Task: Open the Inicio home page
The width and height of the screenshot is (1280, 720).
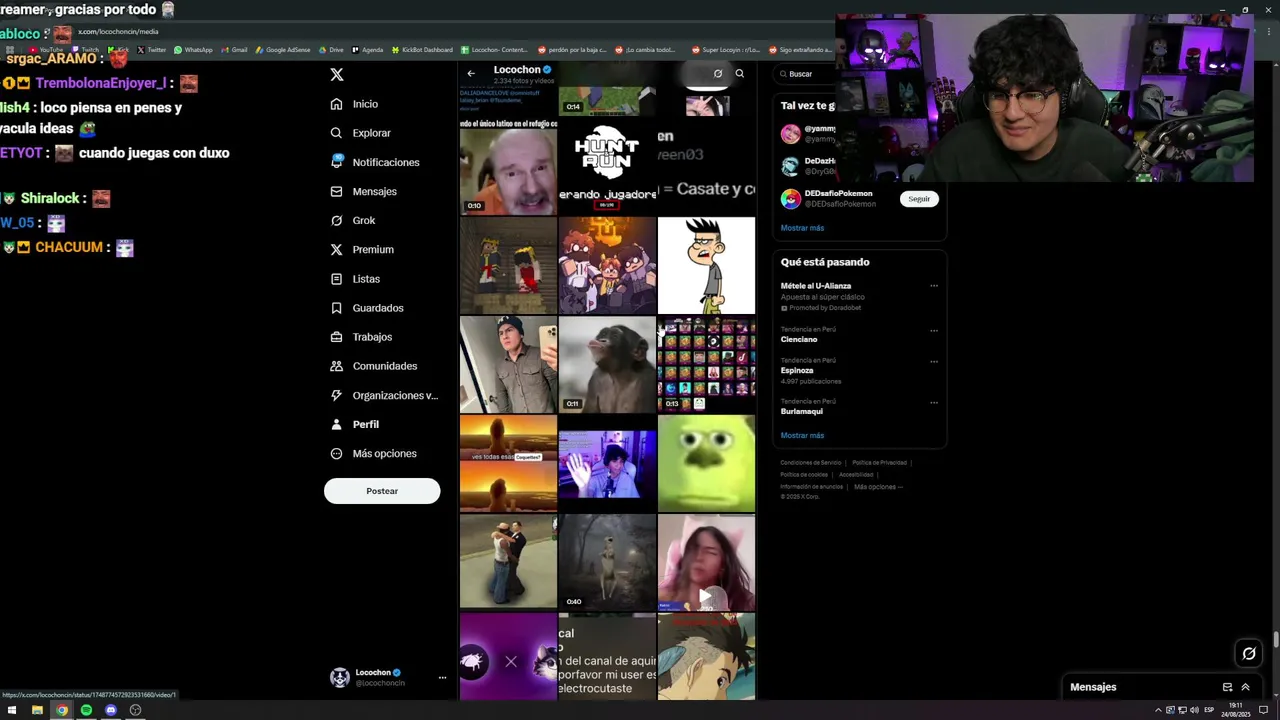Action: pos(354,104)
